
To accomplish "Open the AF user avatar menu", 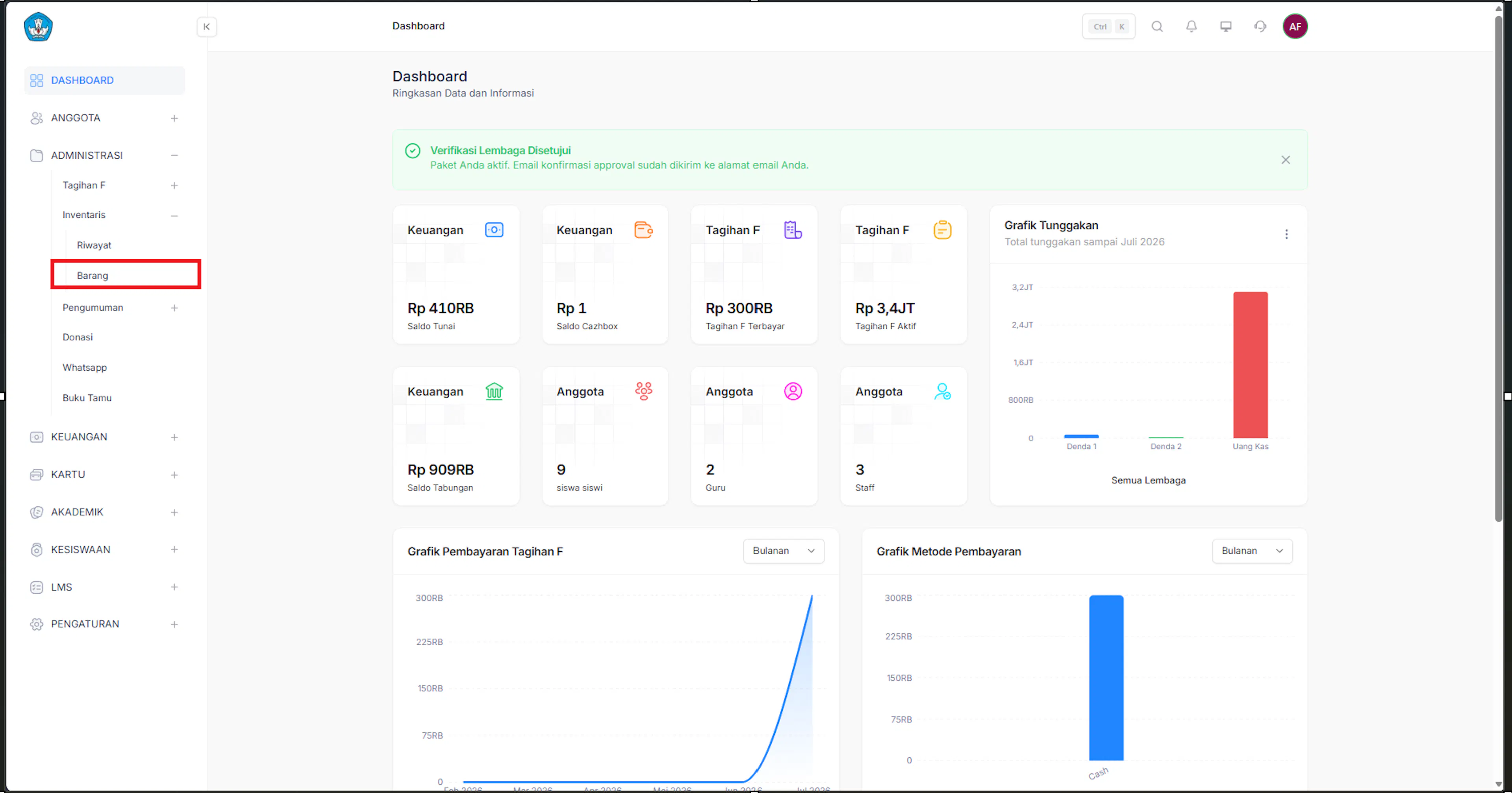I will click(1295, 26).
